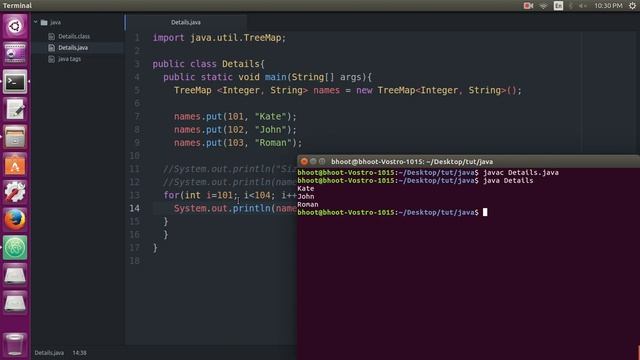The image size is (640, 360).
Task: Open the Wi-Fi network indicator
Action: point(543,6)
